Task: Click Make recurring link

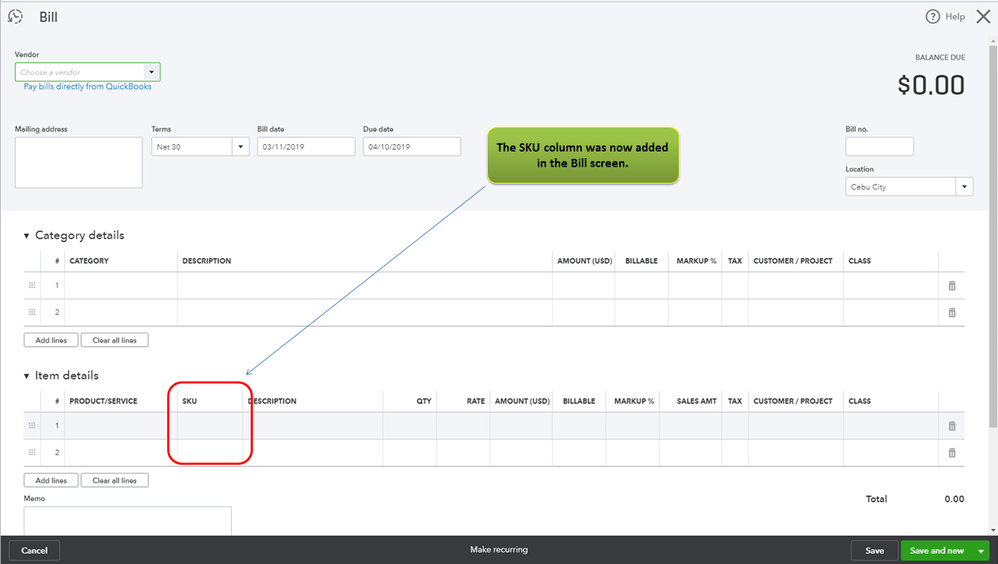Action: 499,549
